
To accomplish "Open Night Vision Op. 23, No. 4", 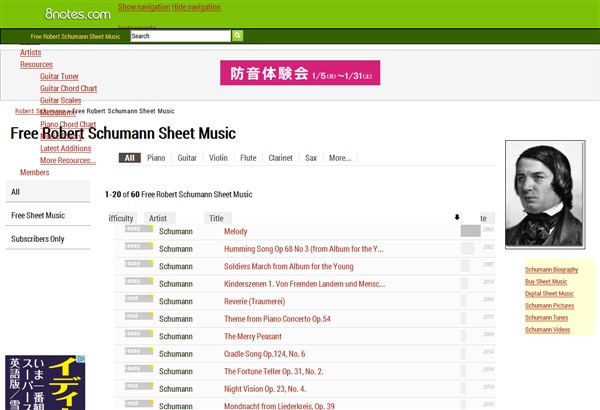I will [x=265, y=389].
